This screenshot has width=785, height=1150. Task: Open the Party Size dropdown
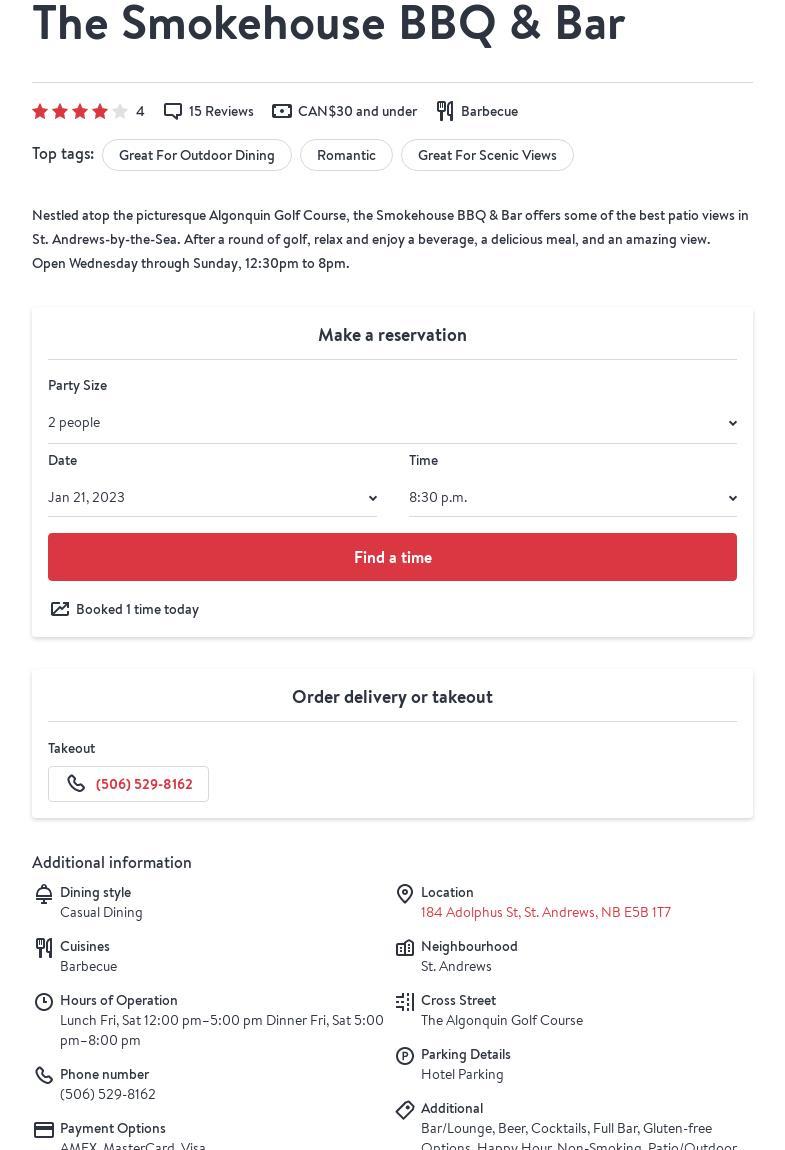[x=392, y=423]
